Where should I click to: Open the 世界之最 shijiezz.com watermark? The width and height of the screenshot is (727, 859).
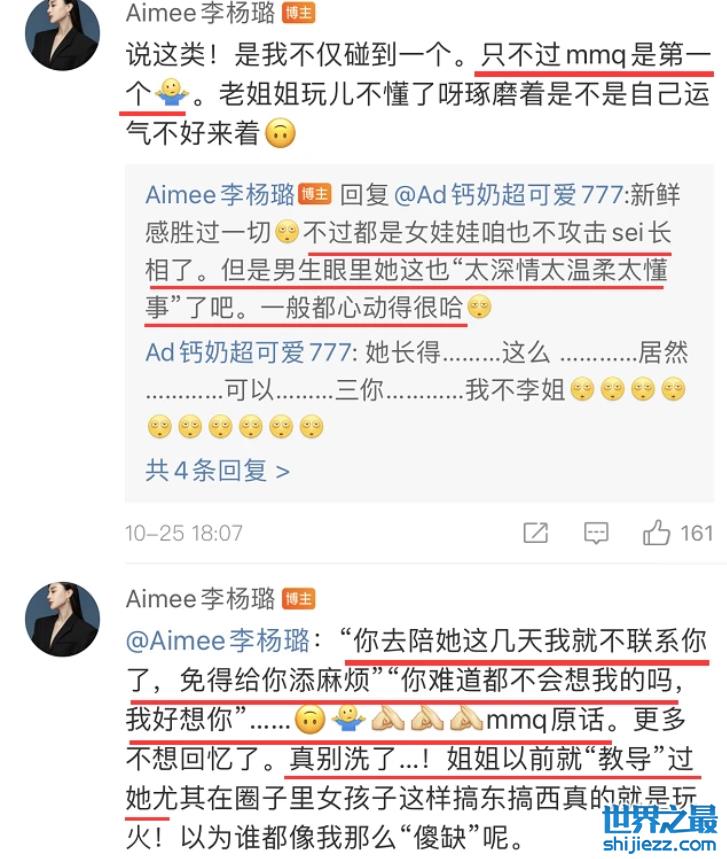[x=660, y=829]
